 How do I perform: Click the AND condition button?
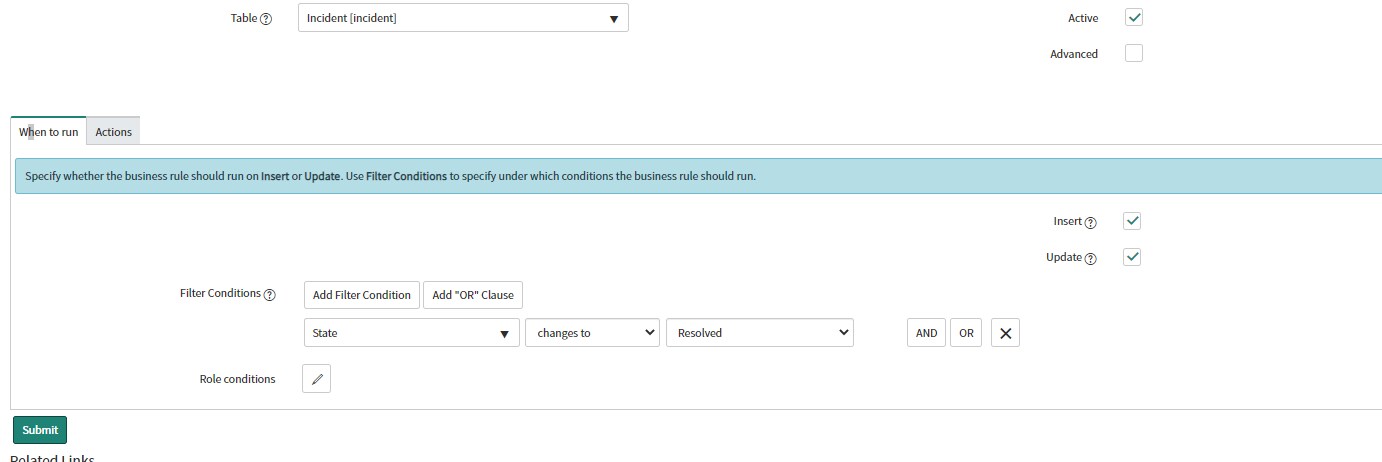[x=926, y=333]
